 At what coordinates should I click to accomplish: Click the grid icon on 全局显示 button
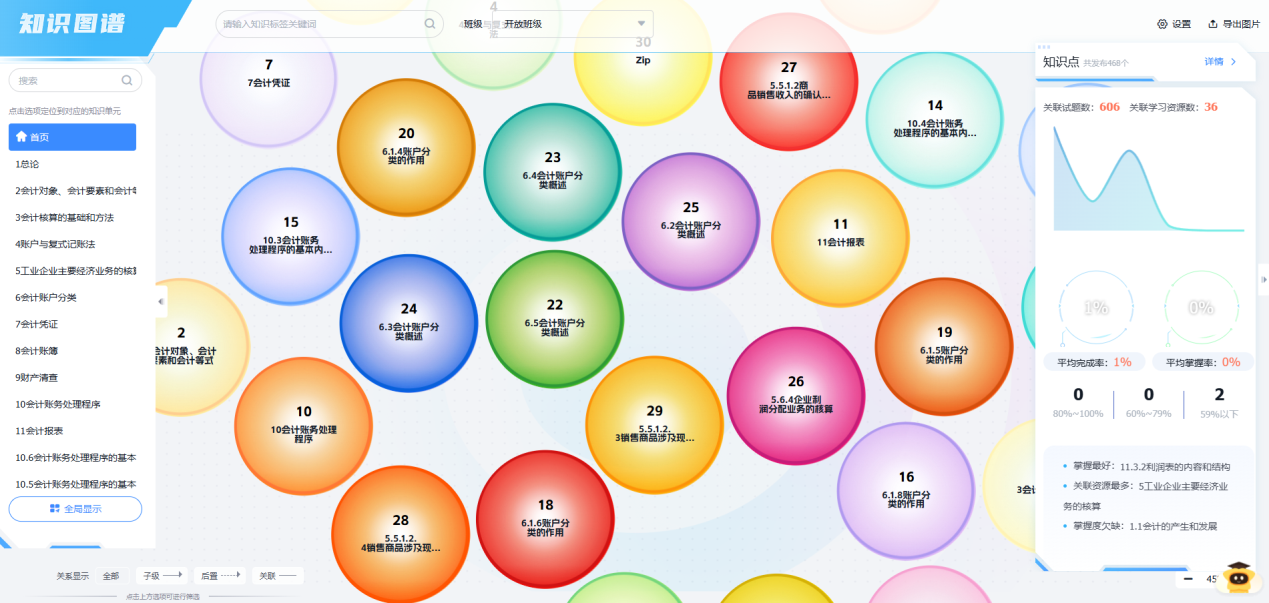54,509
